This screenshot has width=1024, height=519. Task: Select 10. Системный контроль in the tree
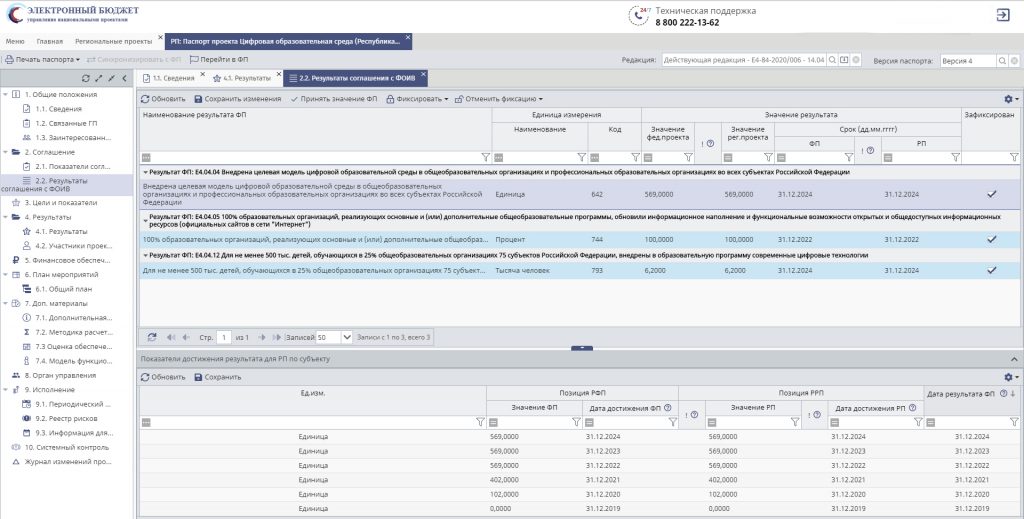[x=67, y=448]
